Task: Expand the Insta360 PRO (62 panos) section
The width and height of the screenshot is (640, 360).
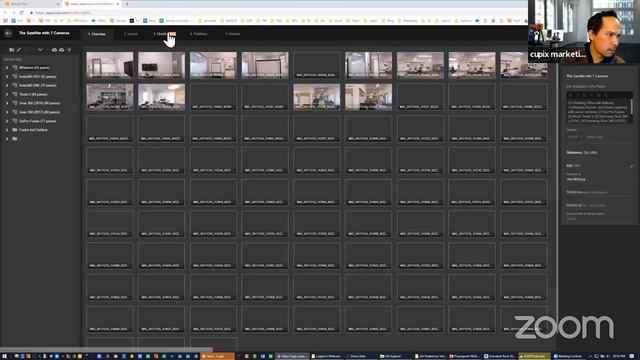Action: click(7, 76)
